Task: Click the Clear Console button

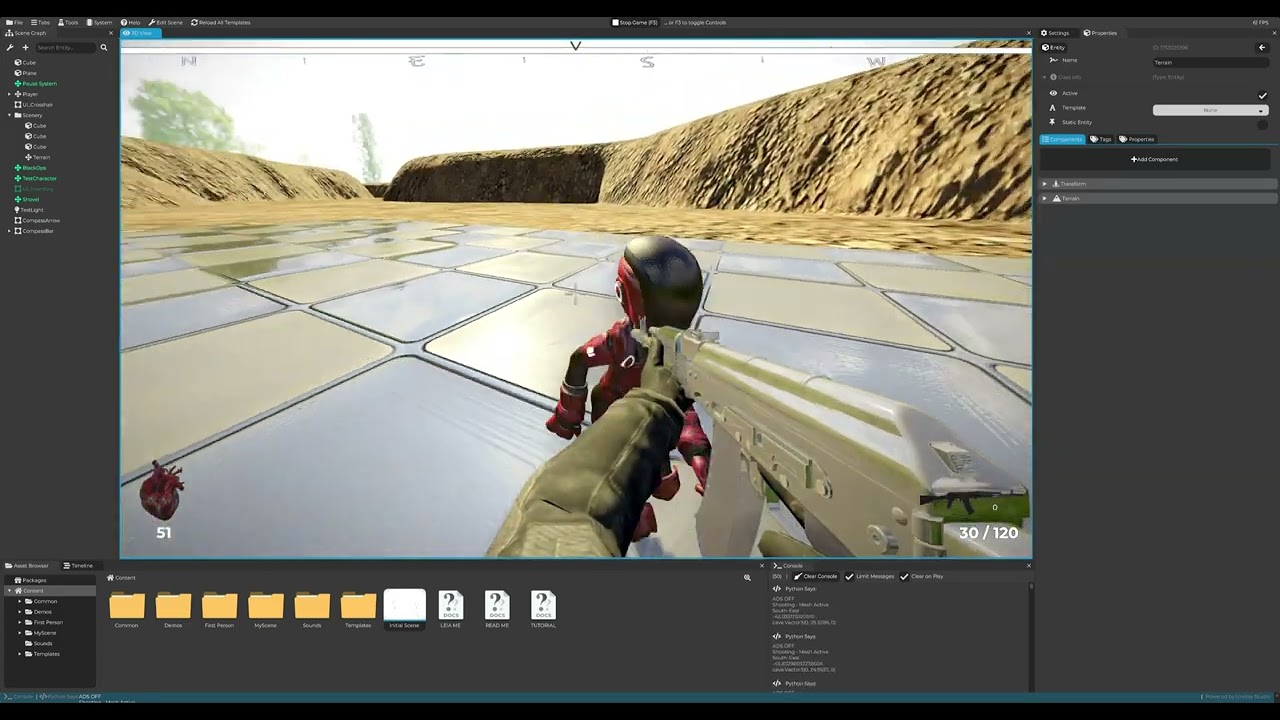Action: click(x=815, y=576)
